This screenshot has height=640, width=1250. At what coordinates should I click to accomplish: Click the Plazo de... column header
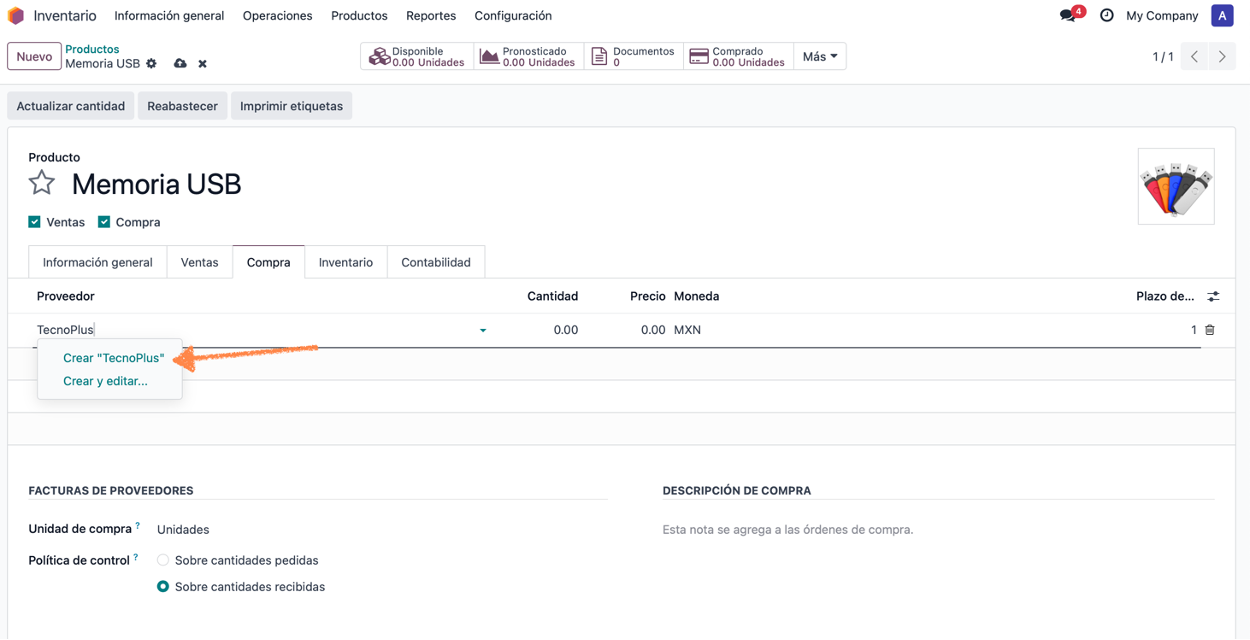click(x=1165, y=296)
